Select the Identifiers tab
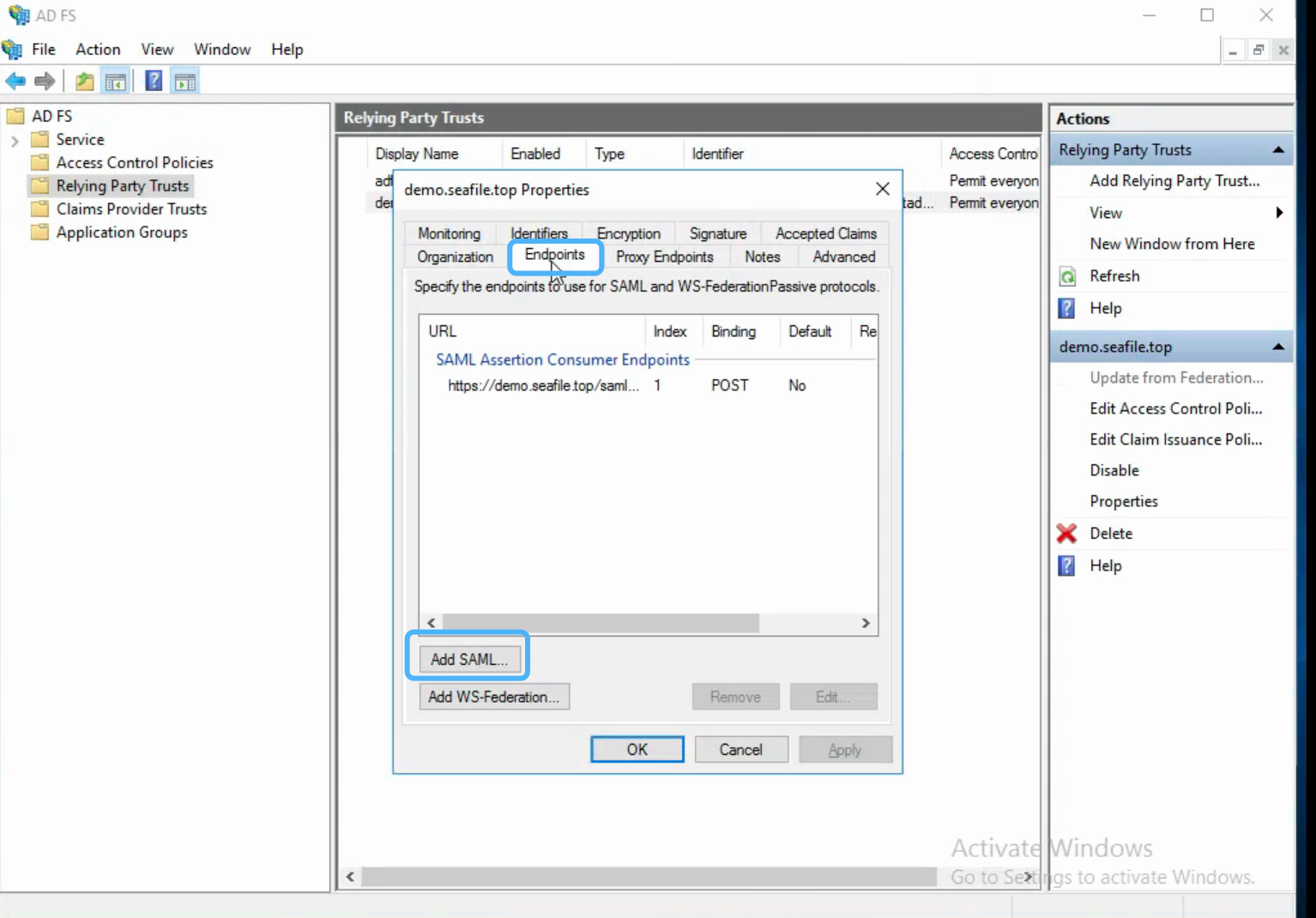This screenshot has height=918, width=1316. point(539,233)
